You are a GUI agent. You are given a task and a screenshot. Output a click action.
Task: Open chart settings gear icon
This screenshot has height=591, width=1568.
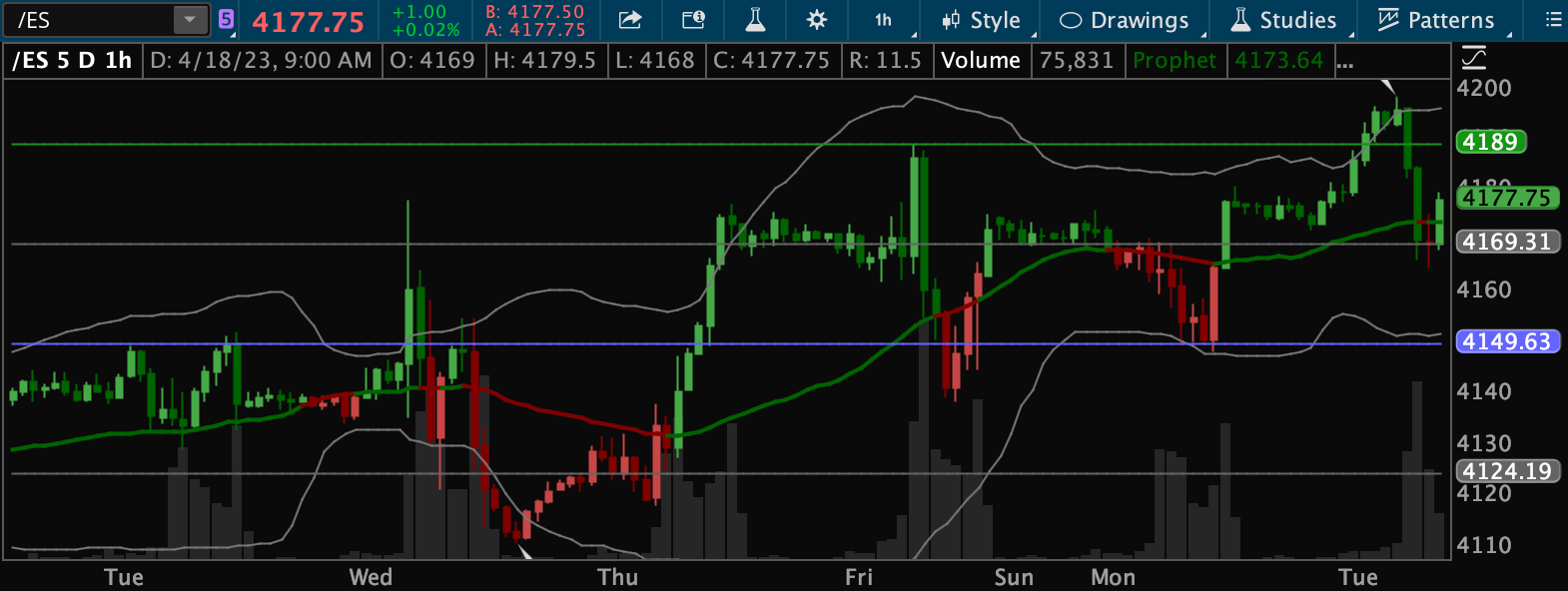coord(817,20)
